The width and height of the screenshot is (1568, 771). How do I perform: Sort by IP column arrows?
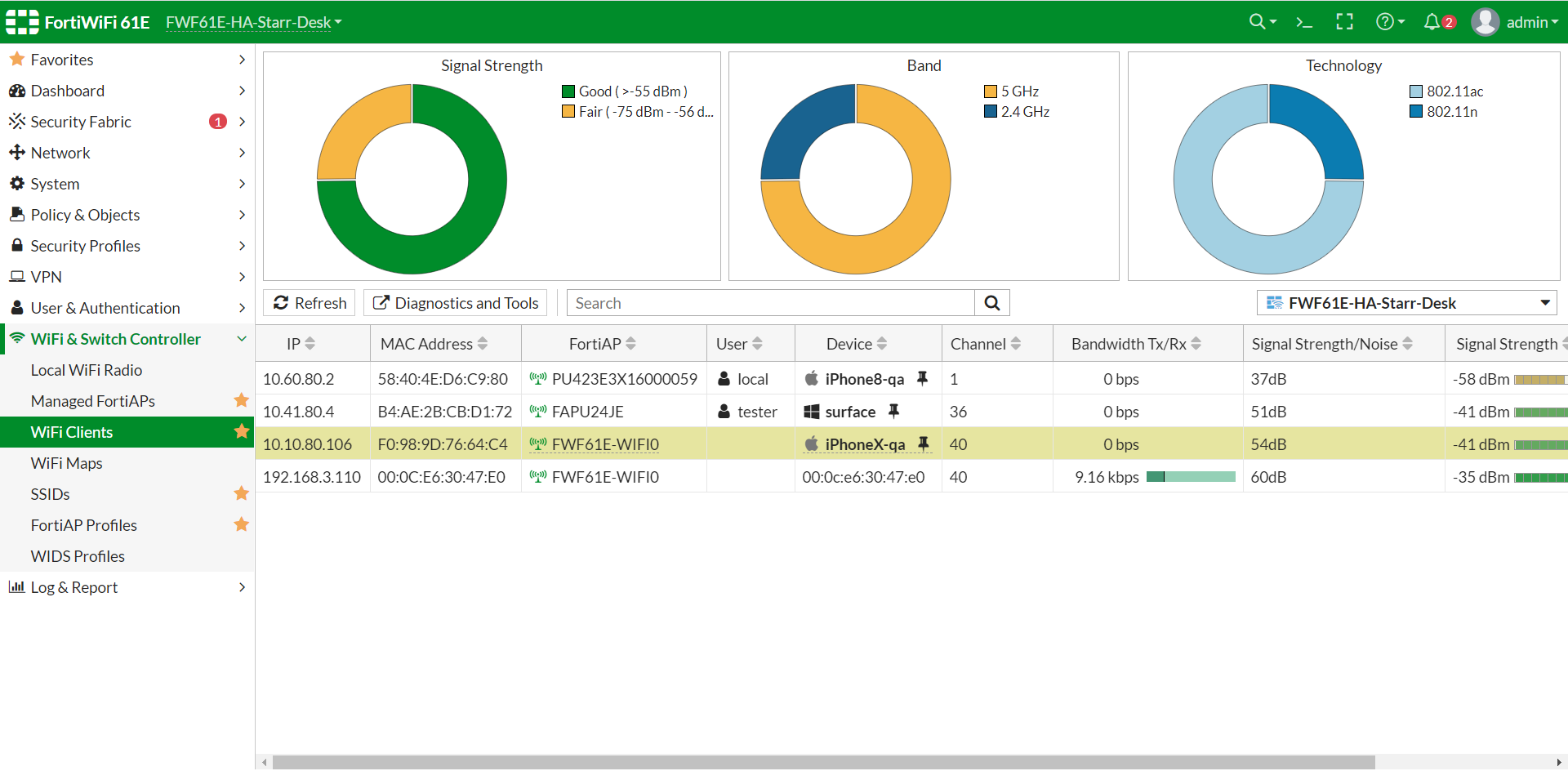[310, 344]
